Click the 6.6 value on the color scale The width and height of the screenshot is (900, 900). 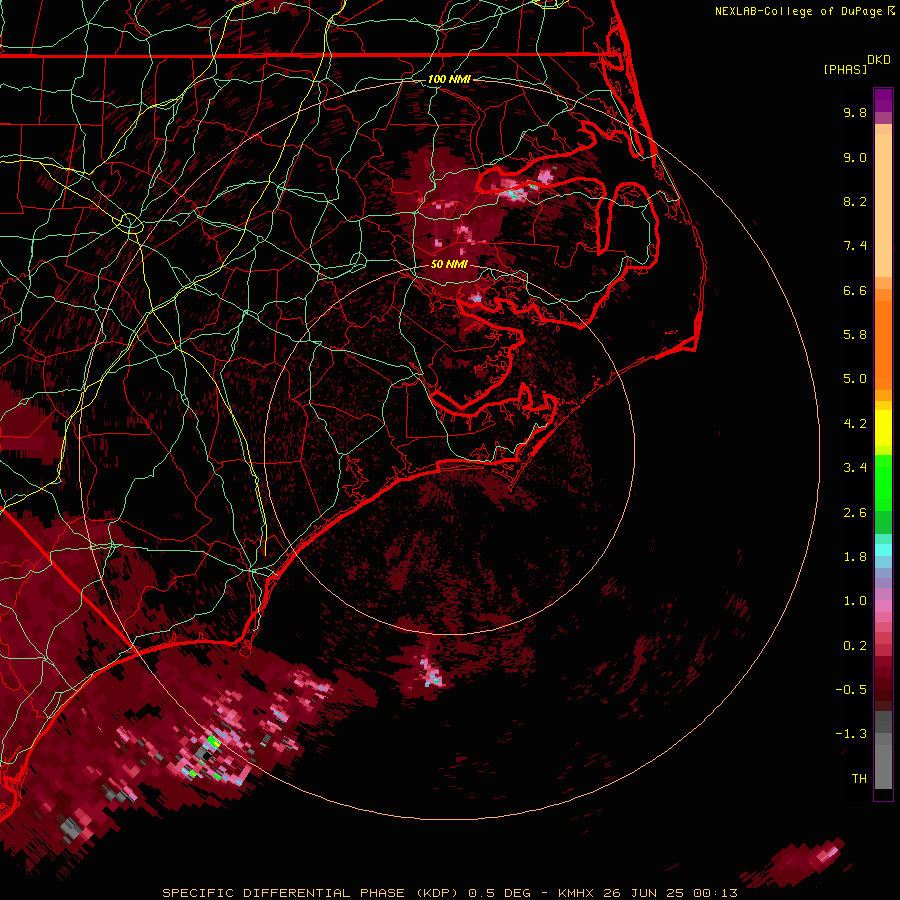855,290
